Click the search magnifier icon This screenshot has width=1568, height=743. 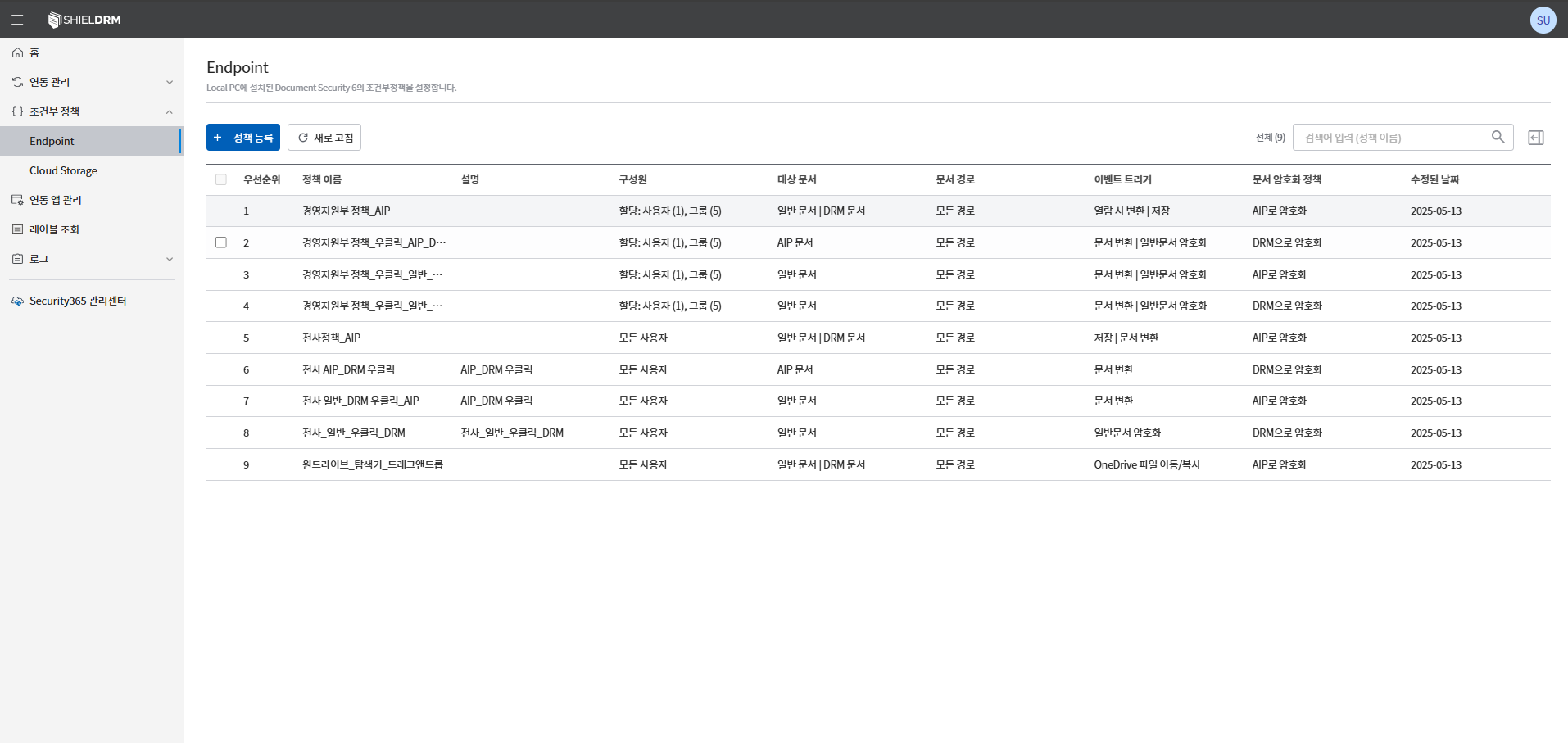point(1498,137)
